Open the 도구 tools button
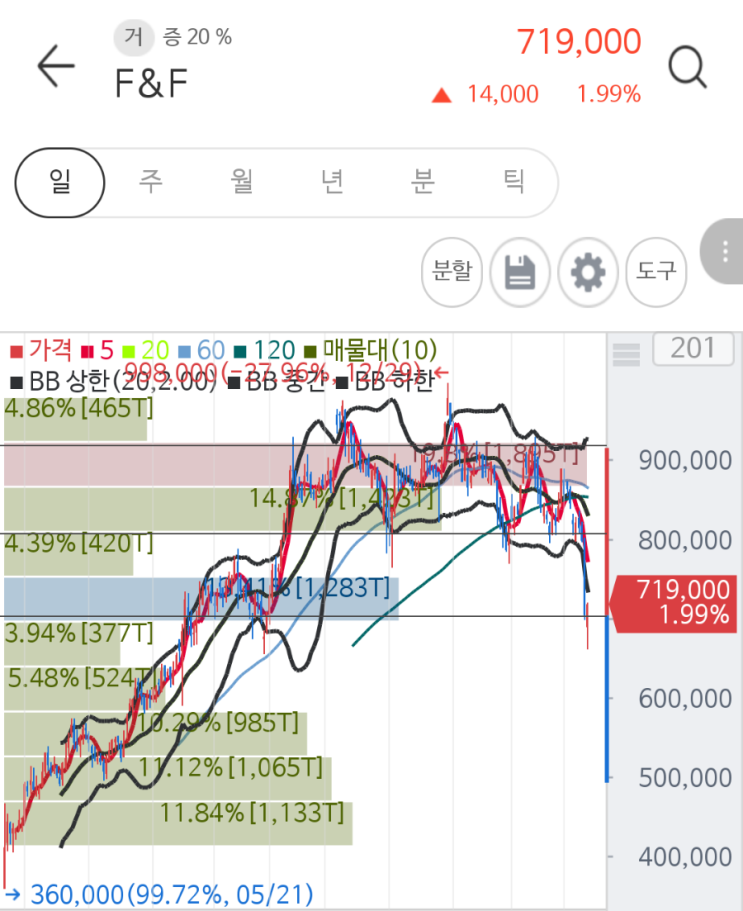 (656, 272)
